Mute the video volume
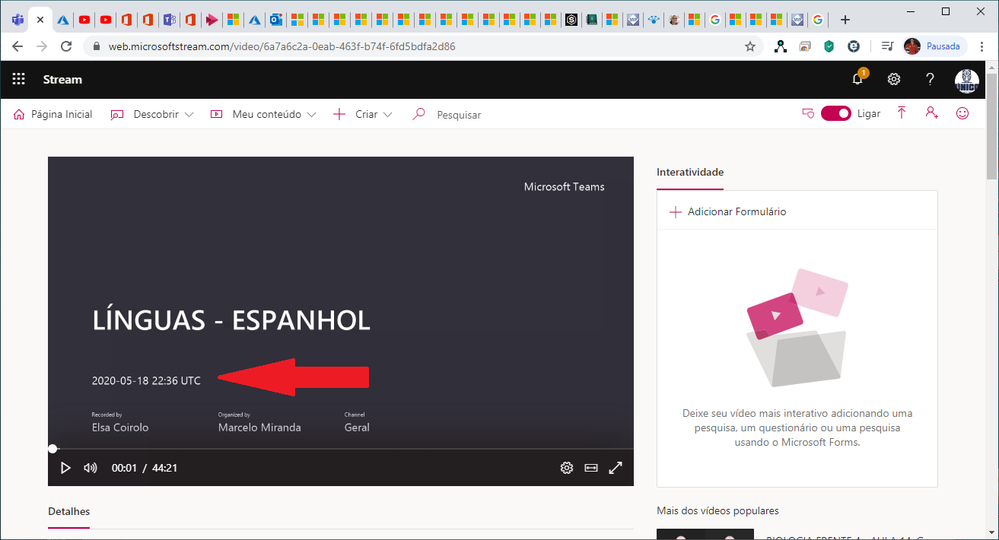The height and width of the screenshot is (540, 999). [x=90, y=468]
